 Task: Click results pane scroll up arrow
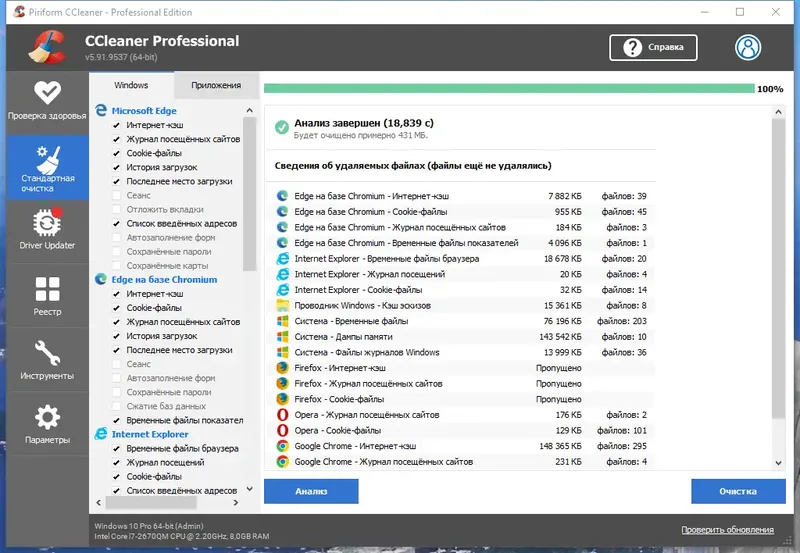point(778,112)
